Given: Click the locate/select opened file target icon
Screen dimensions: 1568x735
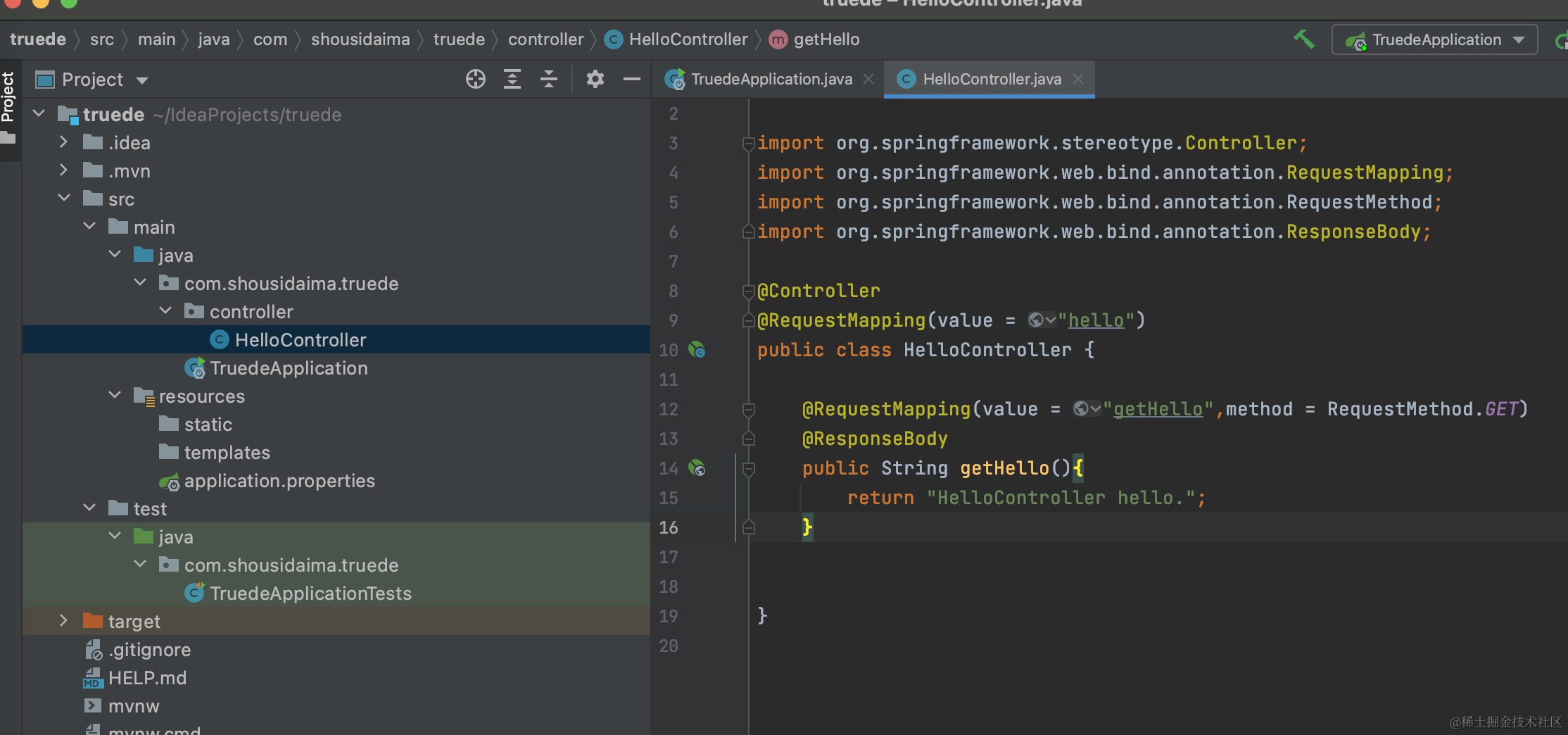Looking at the screenshot, I should point(476,80).
